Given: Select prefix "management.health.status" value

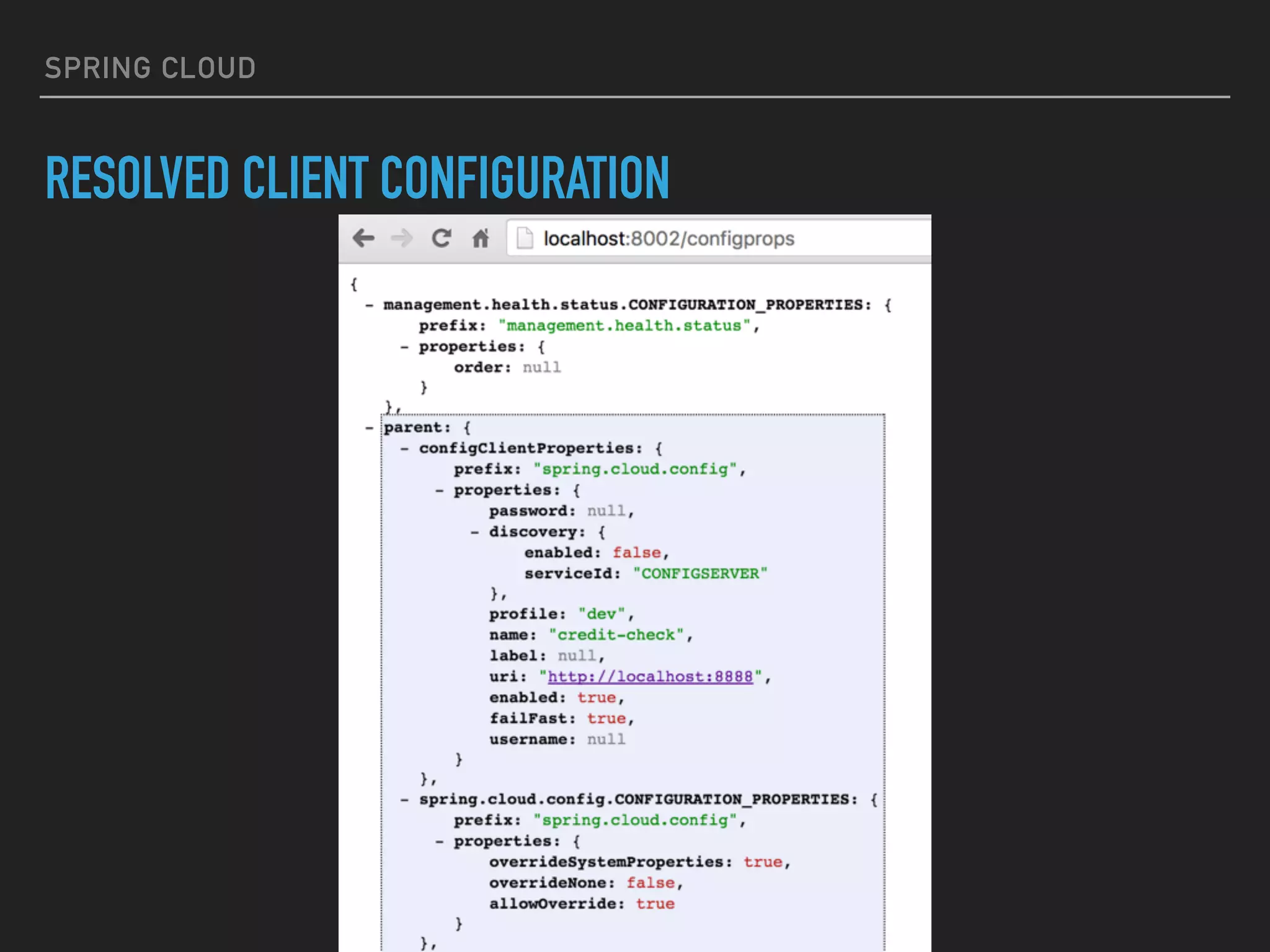Looking at the screenshot, I should click(624, 326).
